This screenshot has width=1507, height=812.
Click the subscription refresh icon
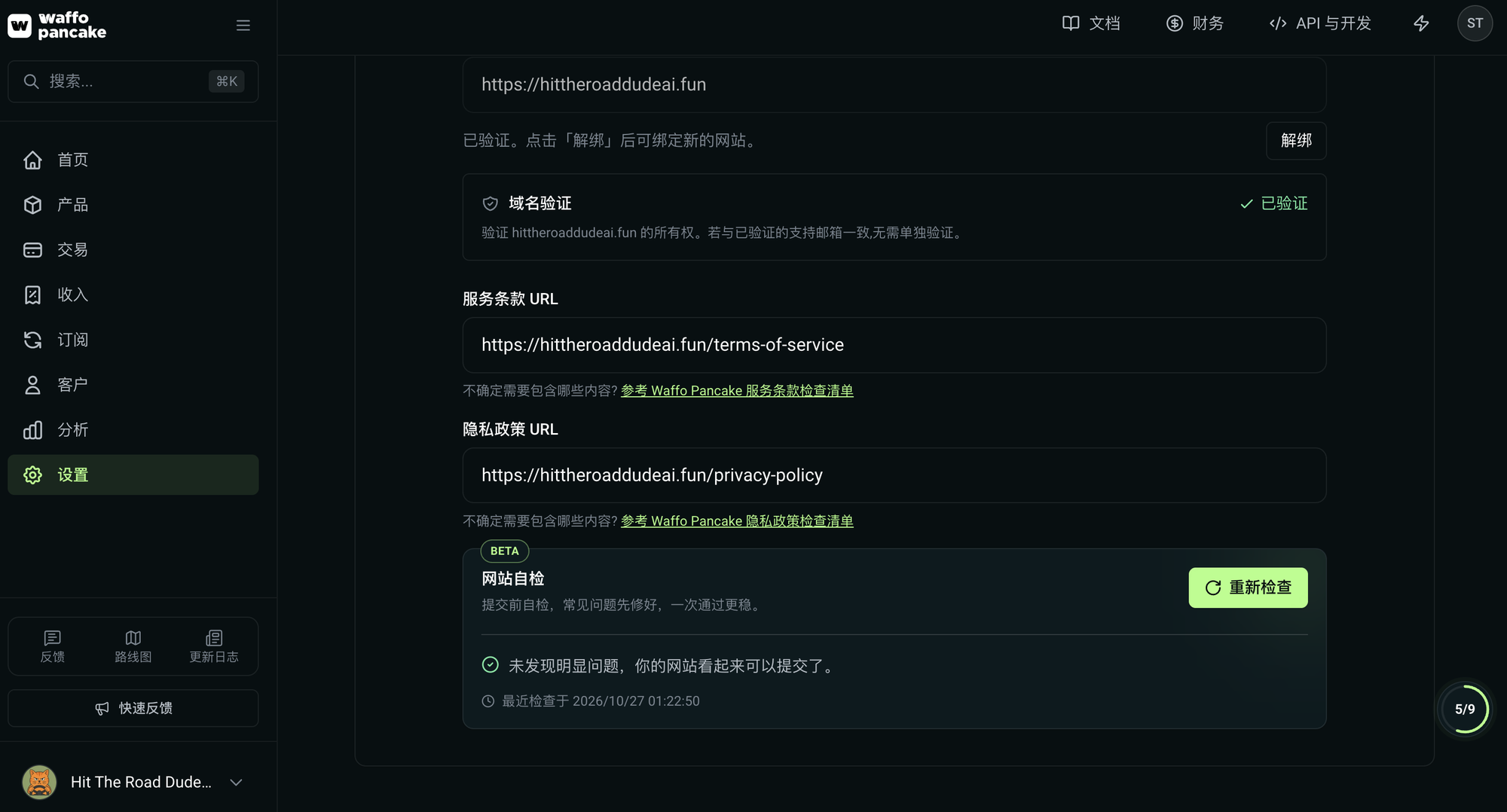(x=32, y=340)
